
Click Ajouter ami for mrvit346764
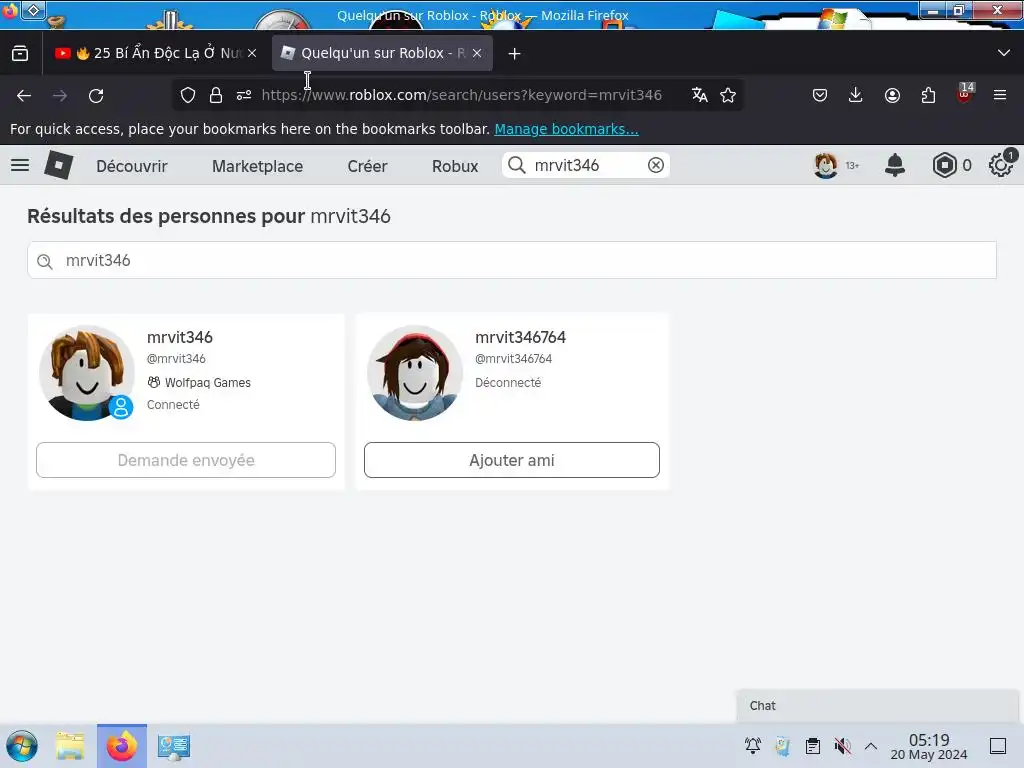pos(512,460)
